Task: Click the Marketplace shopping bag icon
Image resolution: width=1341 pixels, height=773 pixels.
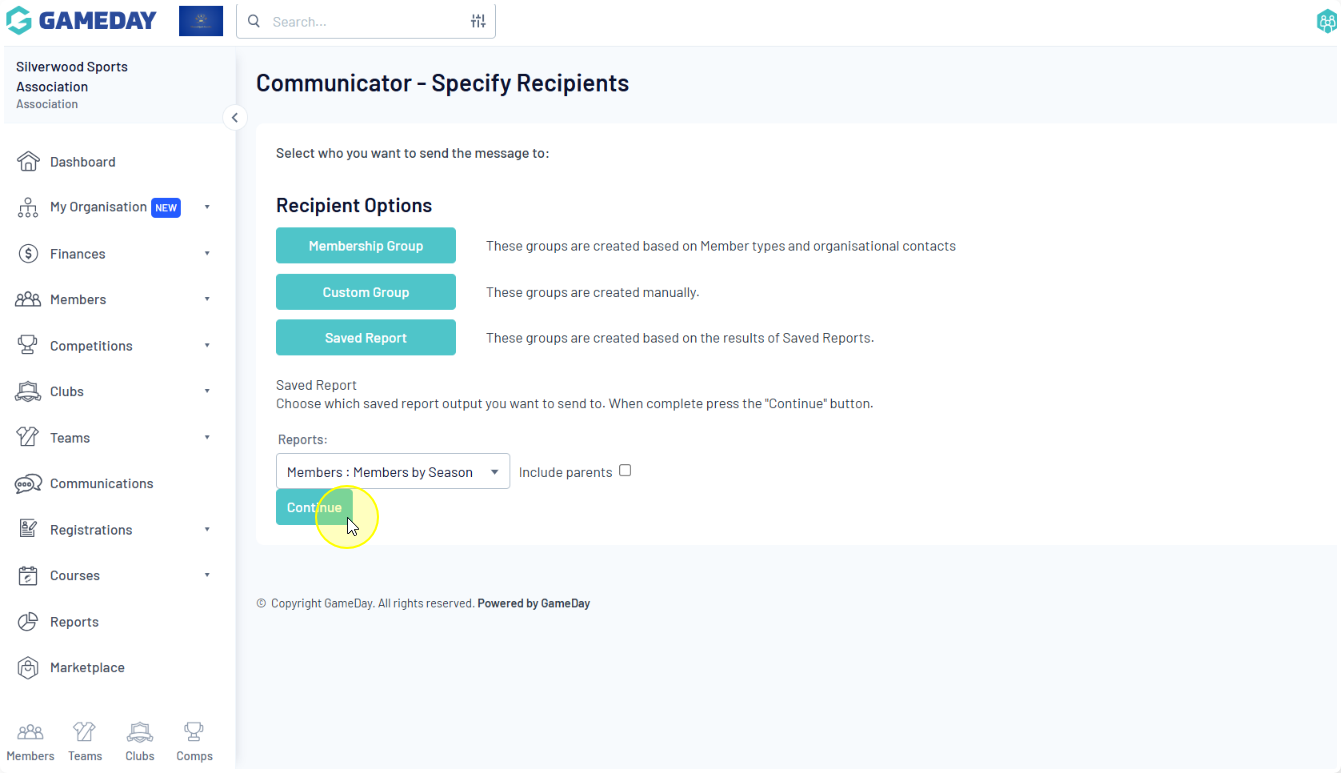Action: (x=28, y=668)
